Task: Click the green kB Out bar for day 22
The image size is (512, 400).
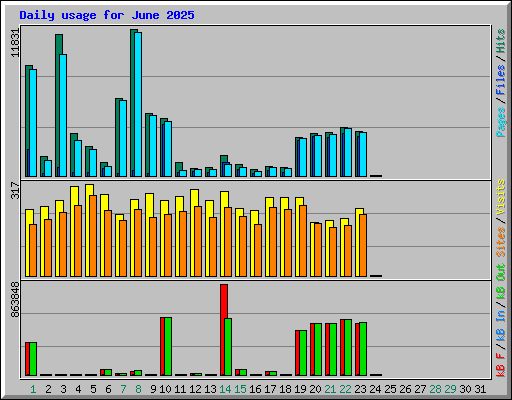Action: pyautogui.click(x=348, y=347)
